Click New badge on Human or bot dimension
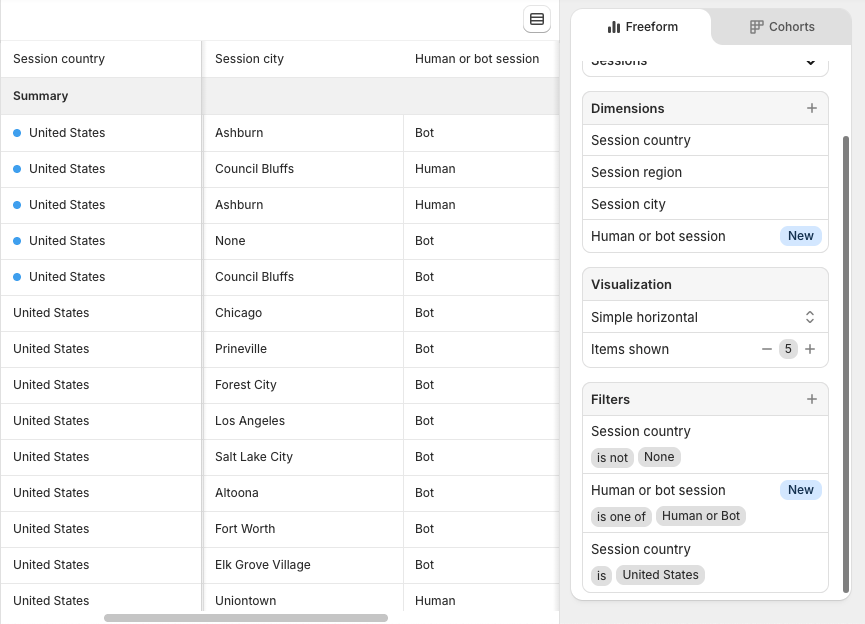The image size is (865, 624). pos(800,236)
